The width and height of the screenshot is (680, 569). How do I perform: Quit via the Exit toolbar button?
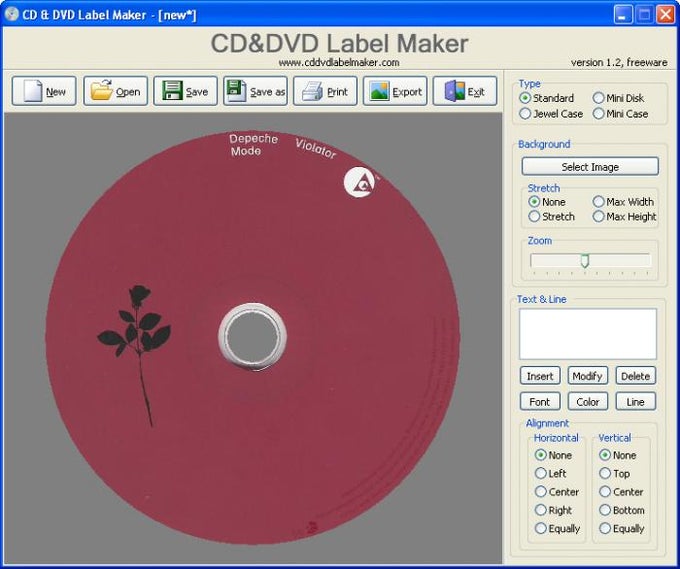coord(465,91)
